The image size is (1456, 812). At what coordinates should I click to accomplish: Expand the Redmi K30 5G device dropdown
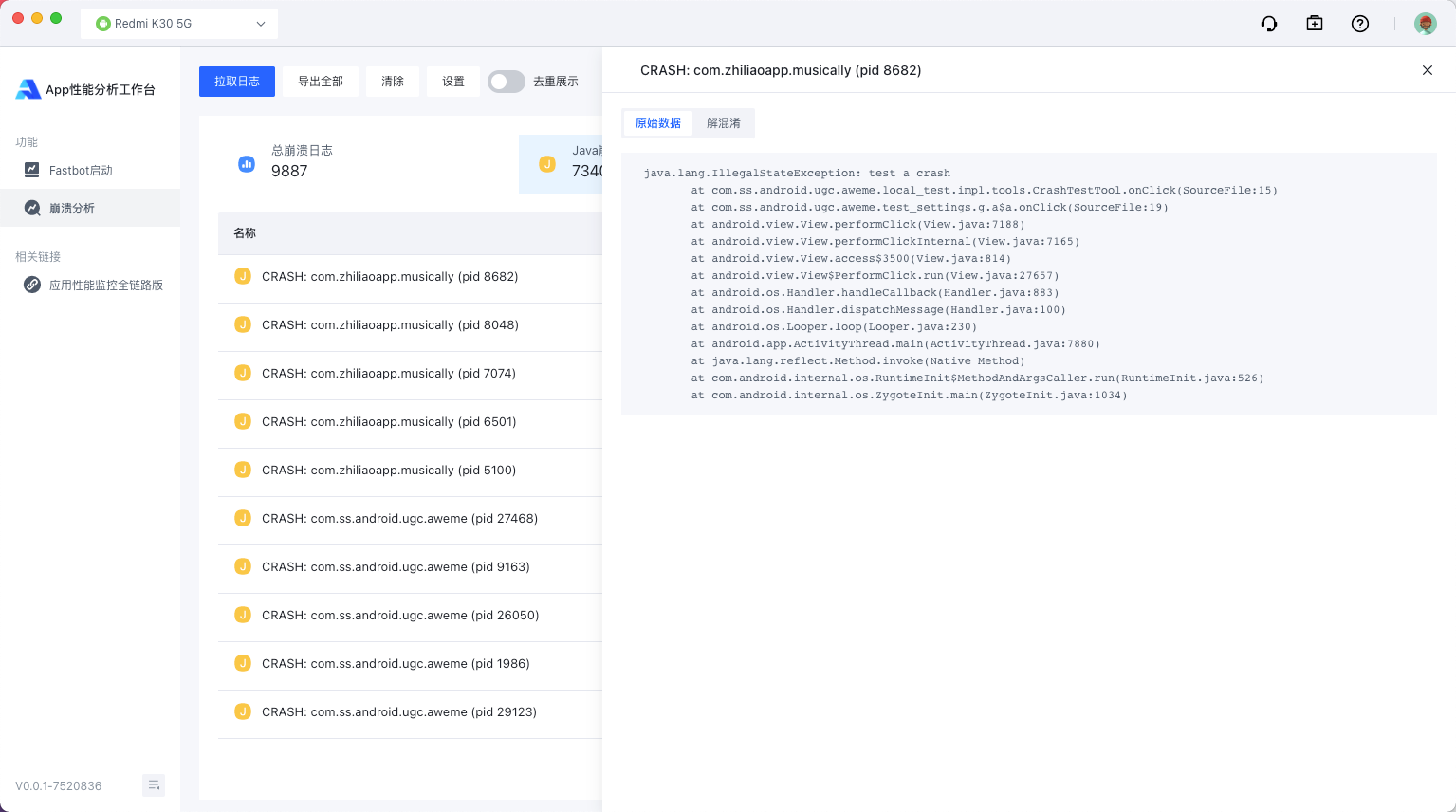point(179,24)
